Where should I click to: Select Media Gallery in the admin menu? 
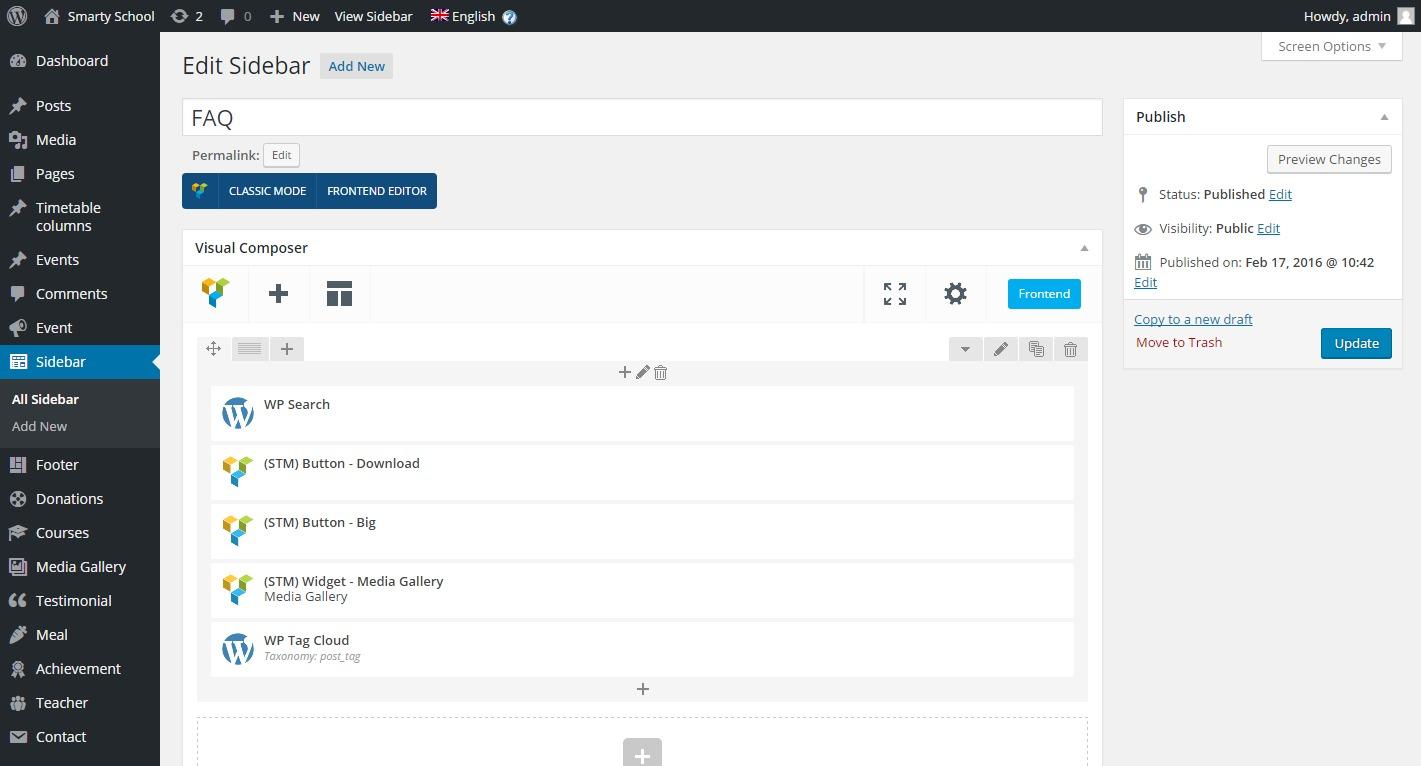pyautogui.click(x=80, y=567)
